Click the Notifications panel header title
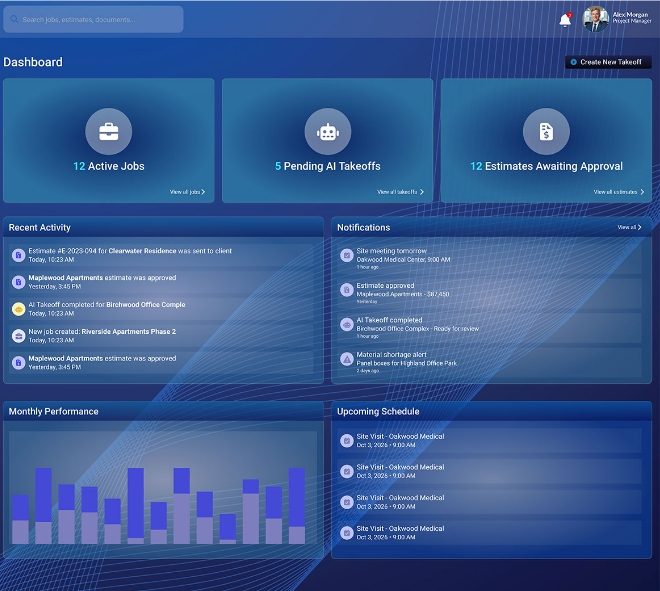The height and width of the screenshot is (591, 660). [363, 228]
